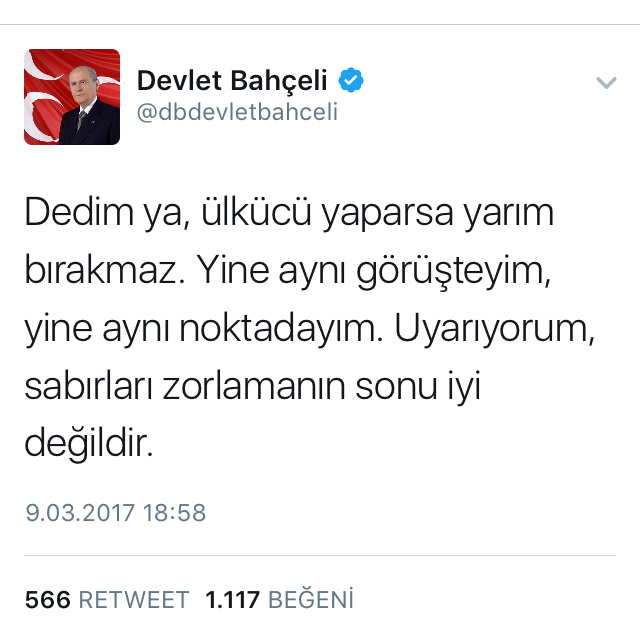Click the word 'Uyarıyorum' in the tweet
This screenshot has width=640, height=640.
coord(494,329)
